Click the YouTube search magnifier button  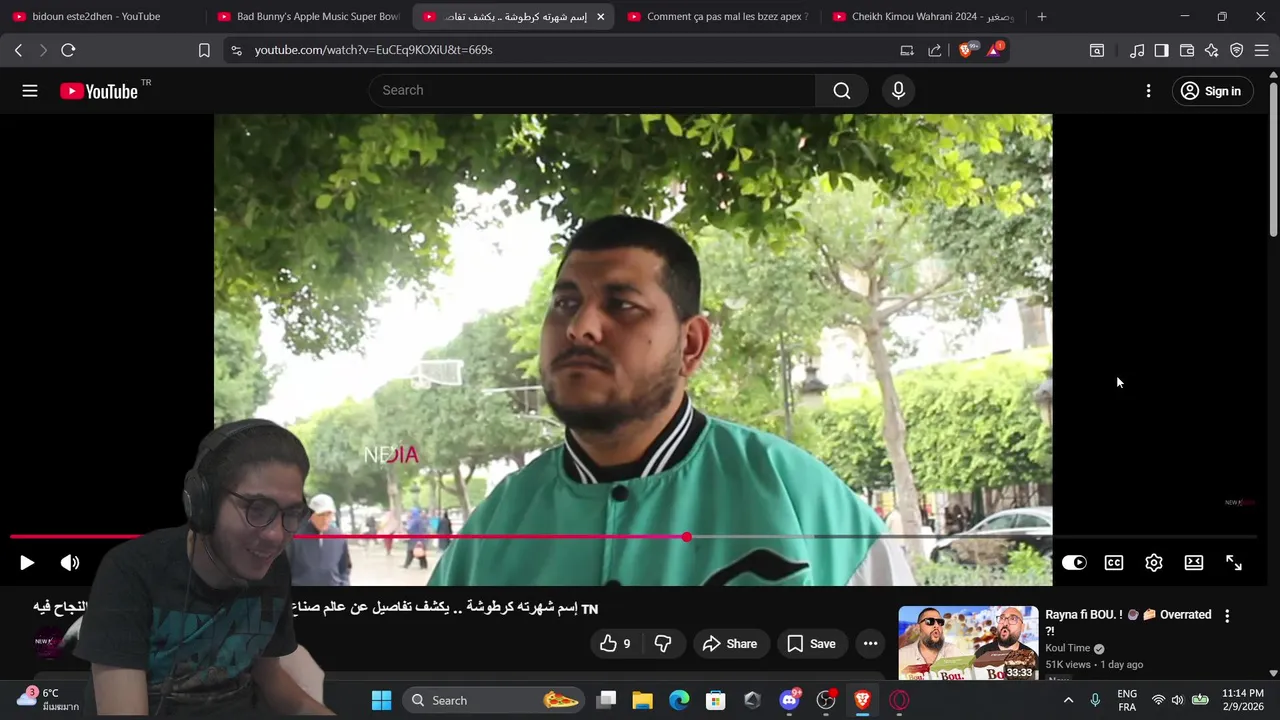(842, 91)
